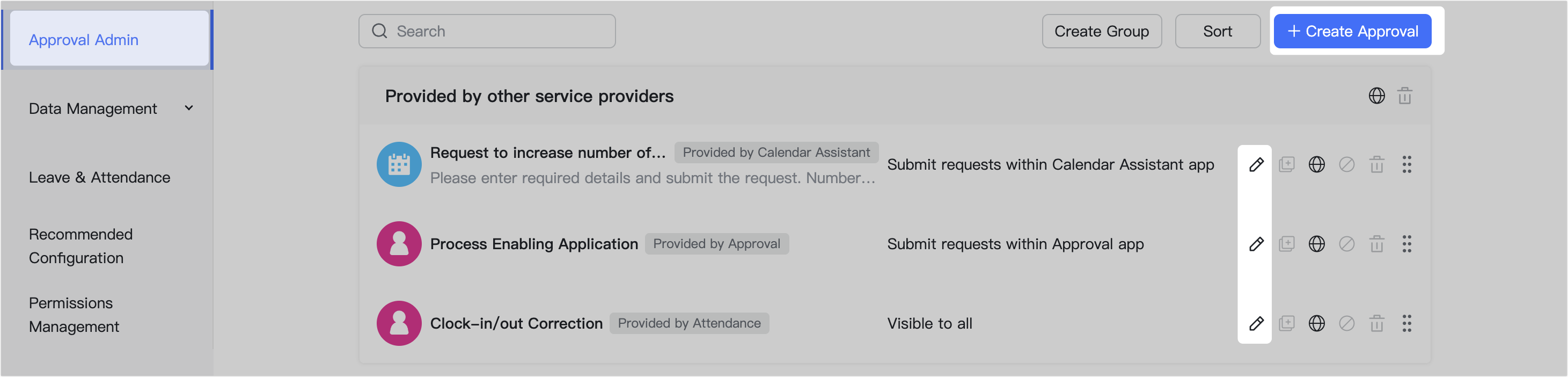Disable the Process Enabling Application approval
The width and height of the screenshot is (1568, 377).
(x=1347, y=244)
